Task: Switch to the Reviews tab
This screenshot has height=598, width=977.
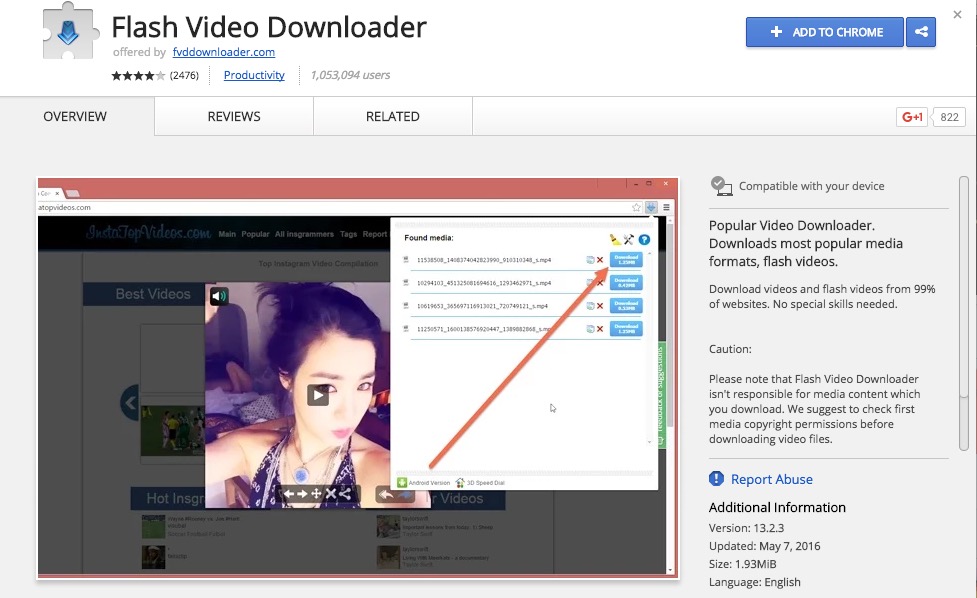Action: click(x=234, y=117)
